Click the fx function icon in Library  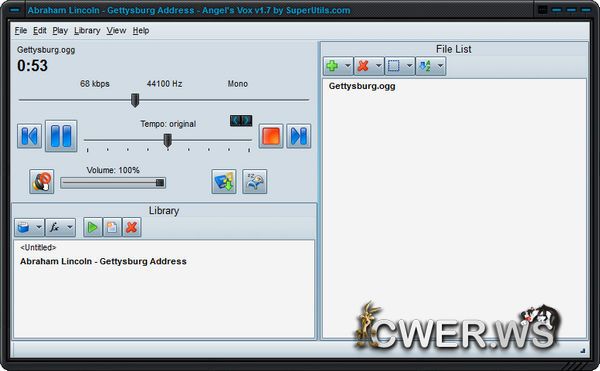pos(54,228)
